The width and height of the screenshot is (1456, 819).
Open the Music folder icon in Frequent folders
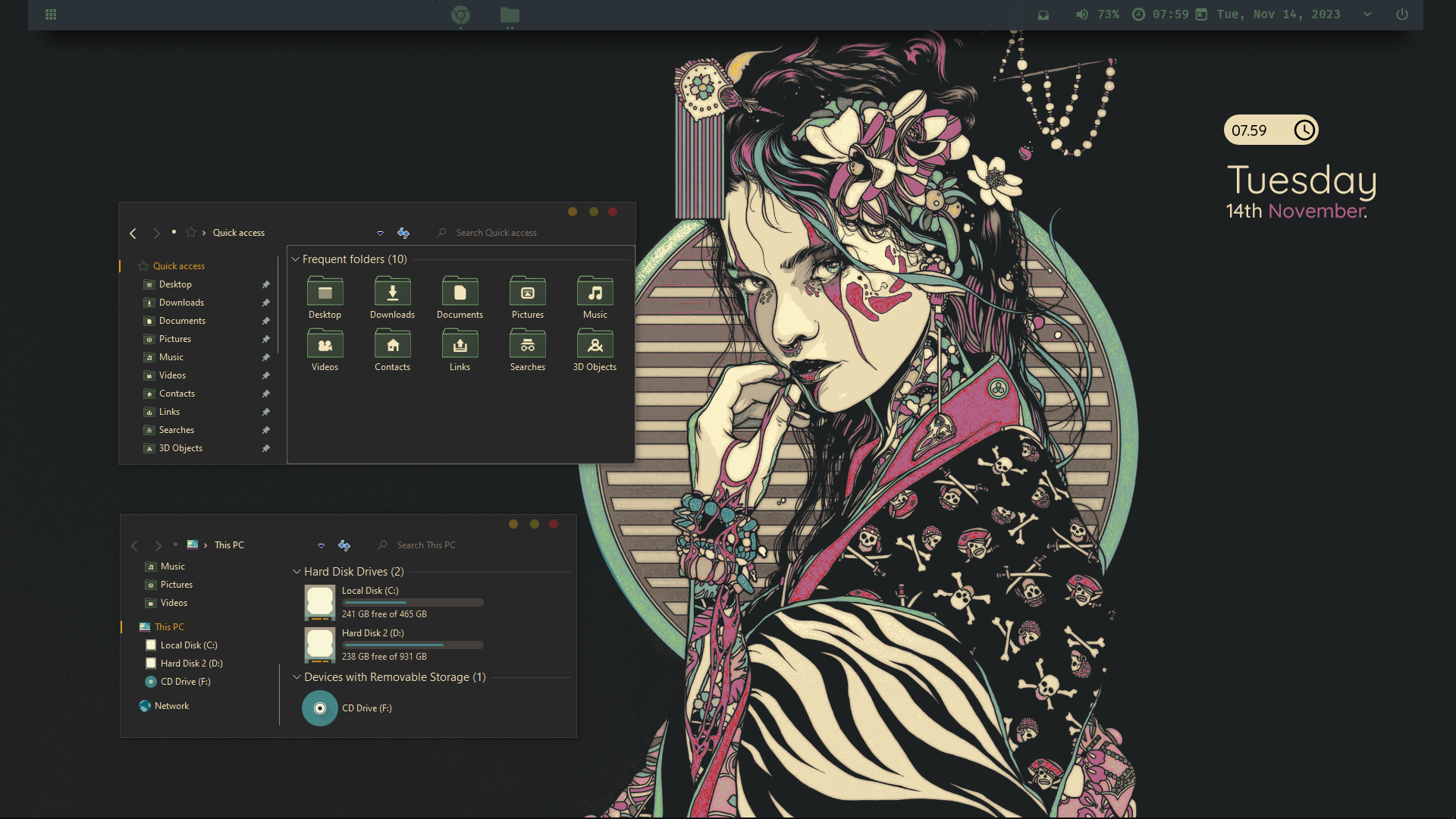595,291
